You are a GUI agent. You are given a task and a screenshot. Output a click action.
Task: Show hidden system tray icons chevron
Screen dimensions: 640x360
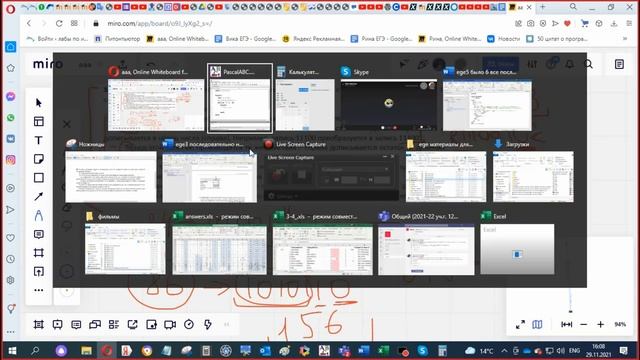click(x=504, y=351)
